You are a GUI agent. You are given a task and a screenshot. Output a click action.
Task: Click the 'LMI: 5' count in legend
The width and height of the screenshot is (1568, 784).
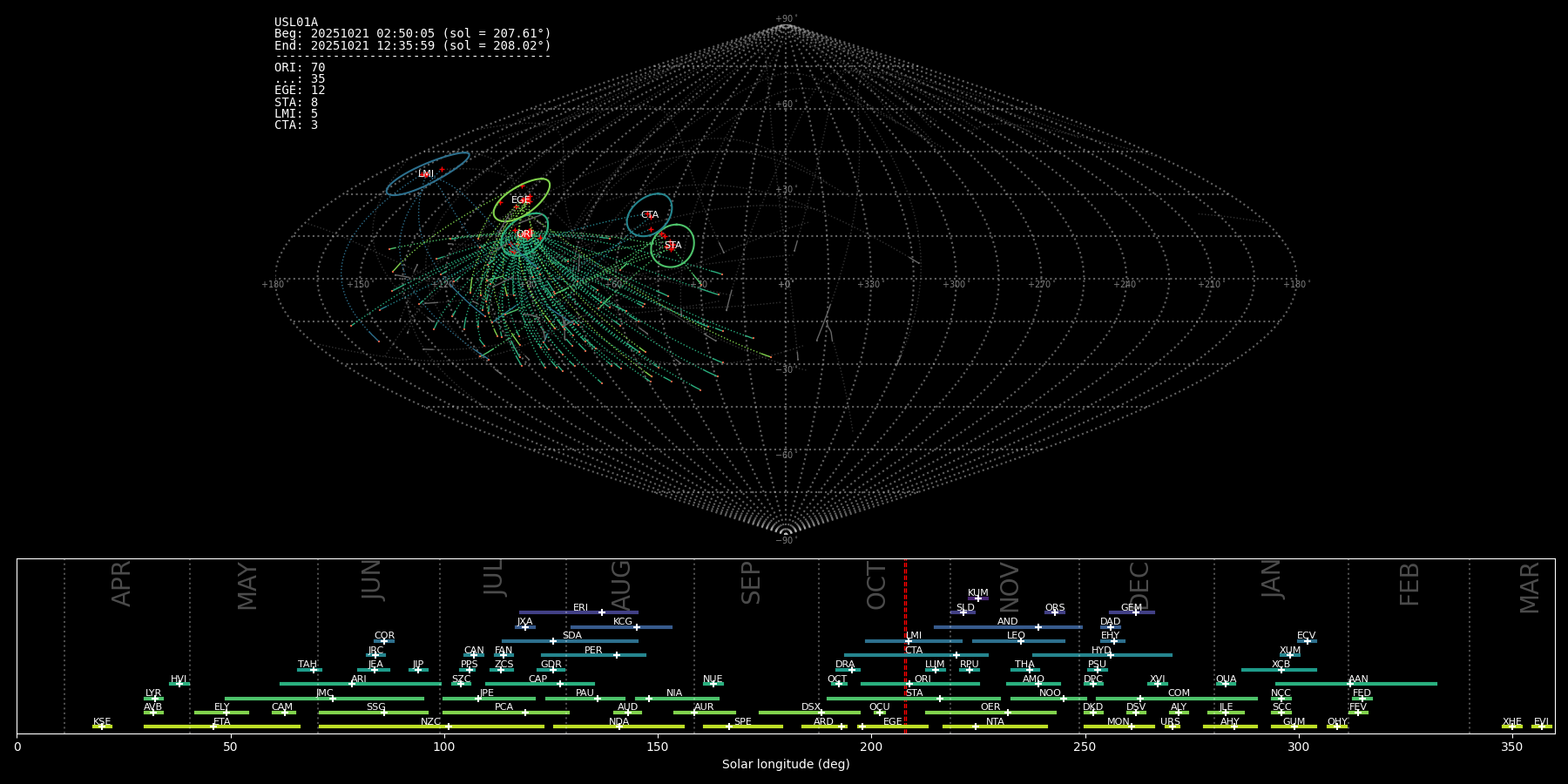click(296, 114)
